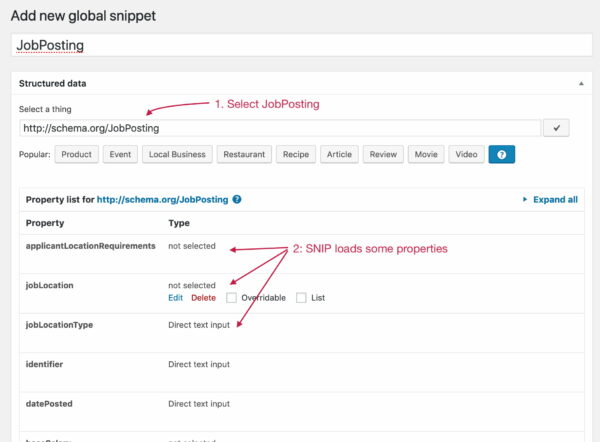
Task: Click the Select a thing URL field
Action: coord(280,128)
